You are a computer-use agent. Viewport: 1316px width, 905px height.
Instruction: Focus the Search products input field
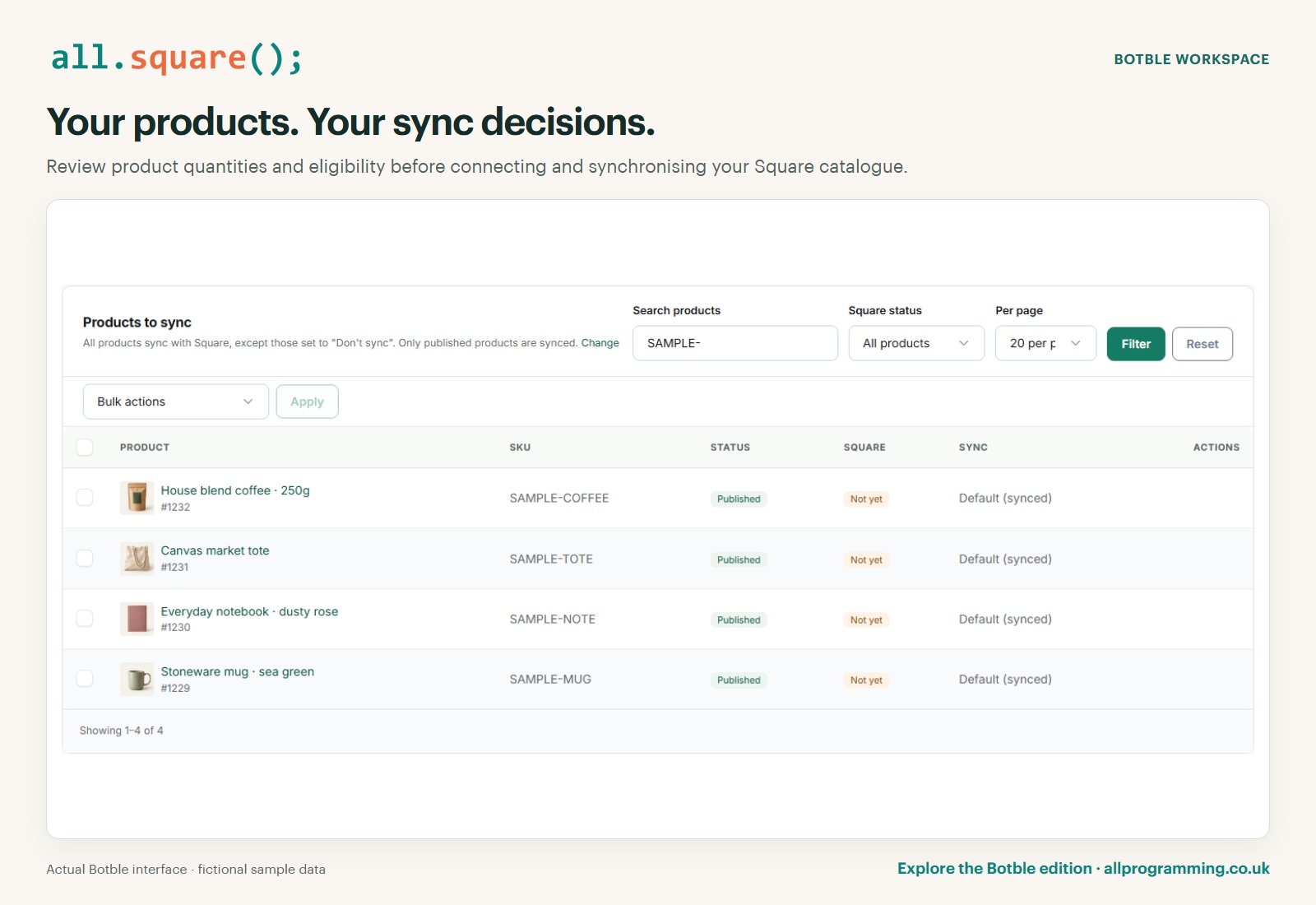(735, 343)
